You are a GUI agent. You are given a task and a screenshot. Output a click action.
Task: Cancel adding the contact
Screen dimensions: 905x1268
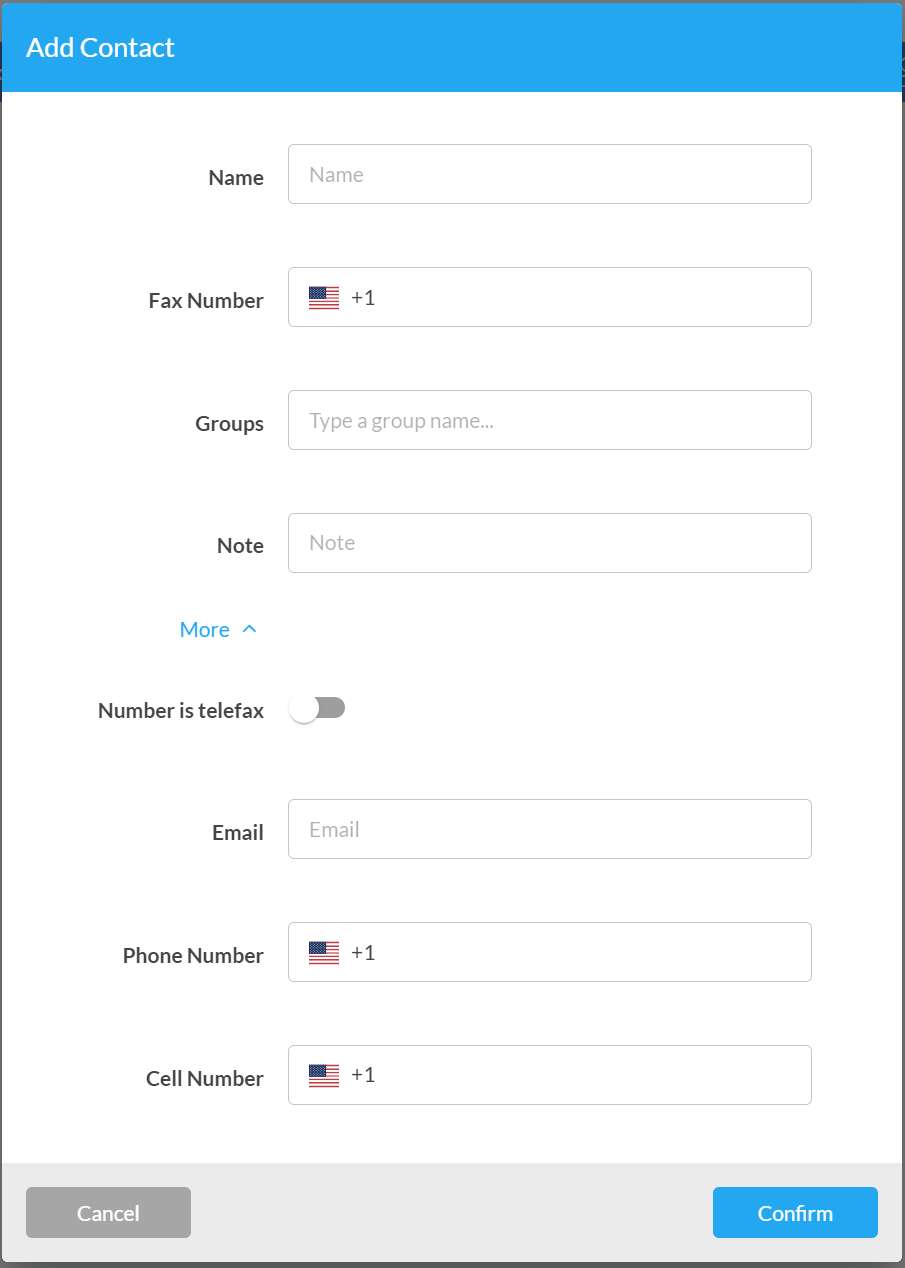pos(108,1213)
